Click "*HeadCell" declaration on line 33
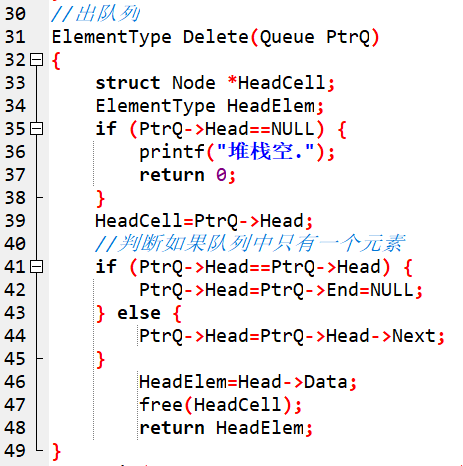 (276, 83)
